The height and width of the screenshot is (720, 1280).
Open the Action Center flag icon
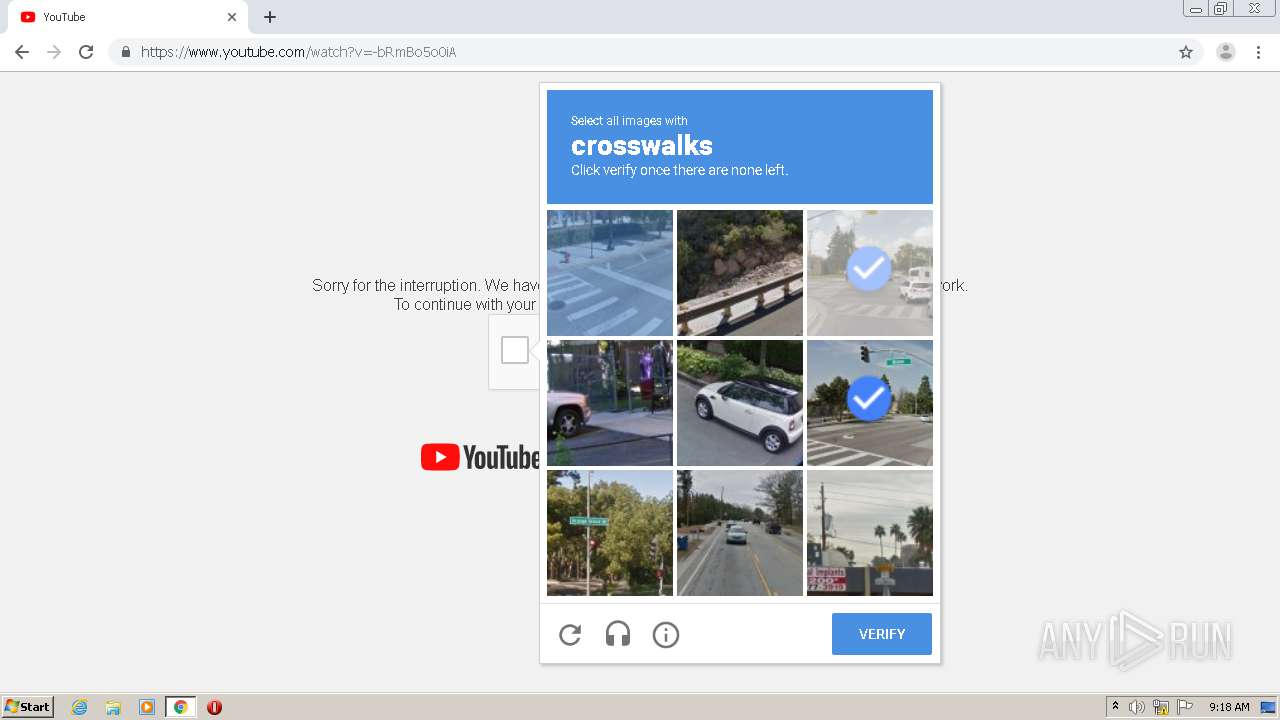tap(1185, 707)
